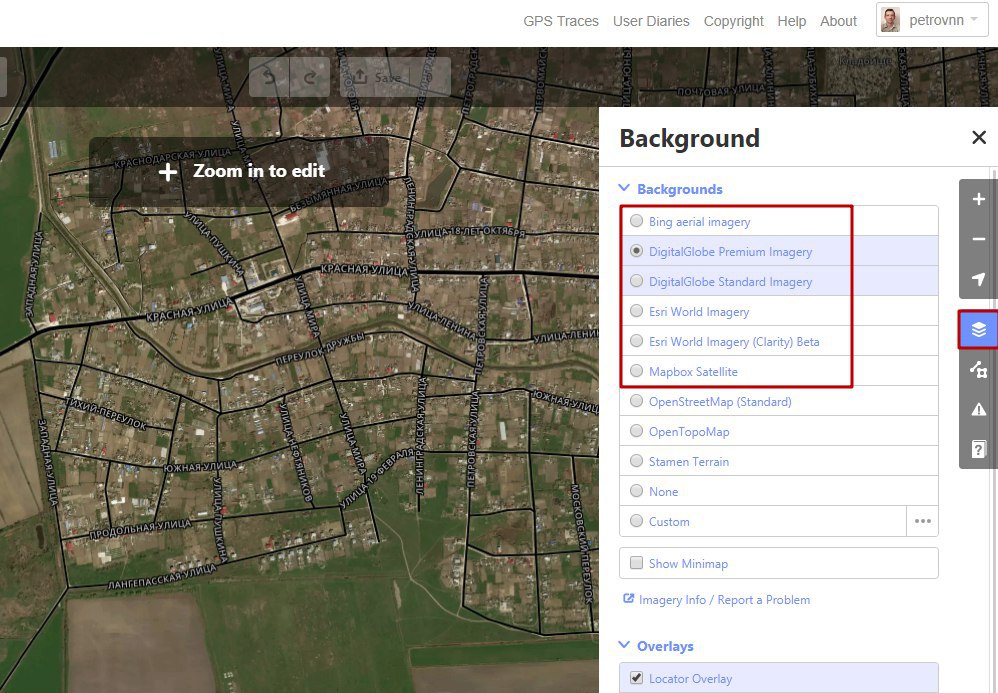Click the 'Краснодарская улица' street label
998x693 pixels.
[x=172, y=158]
